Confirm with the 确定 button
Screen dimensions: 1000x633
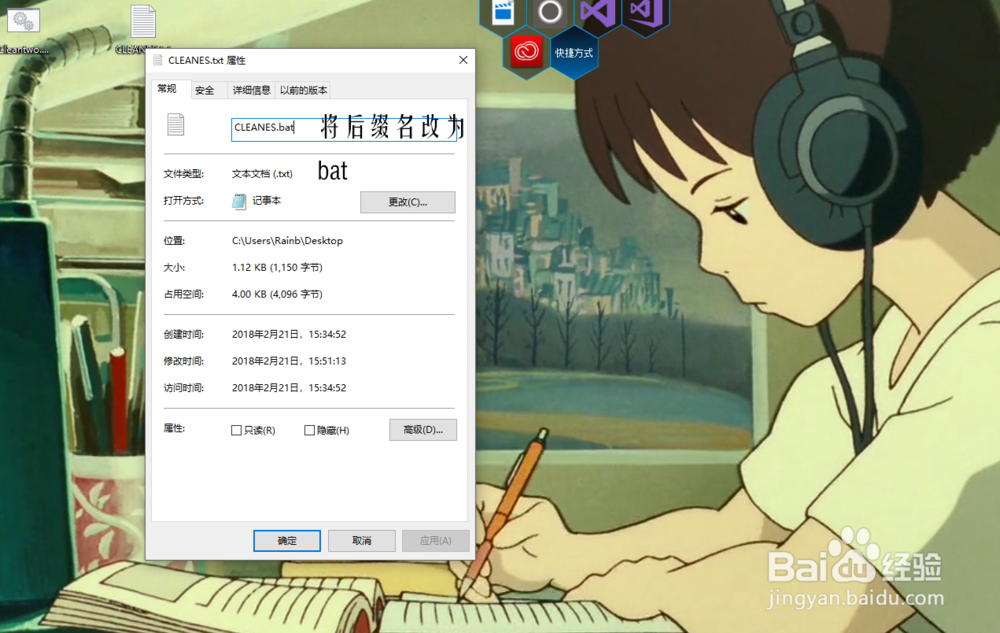287,541
